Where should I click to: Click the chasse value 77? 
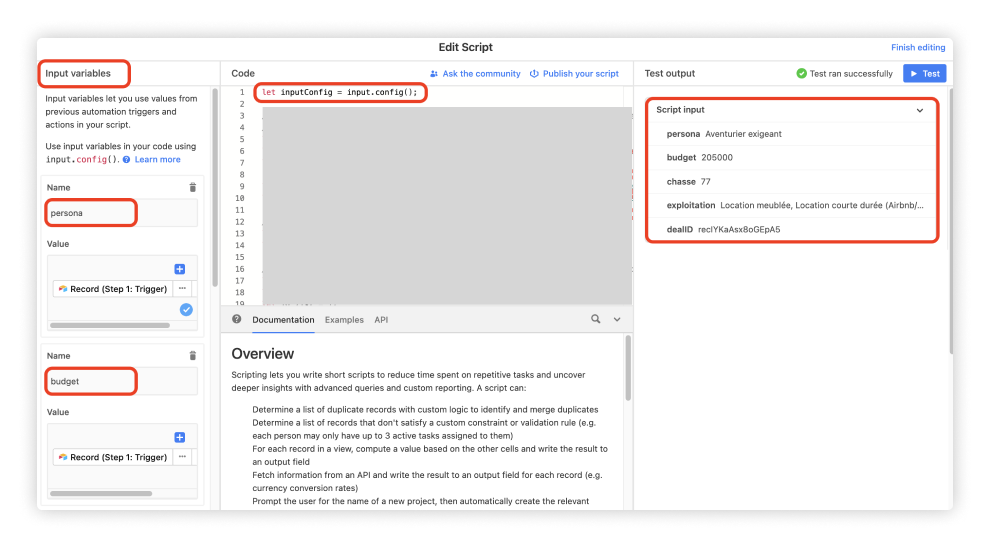(x=705, y=181)
